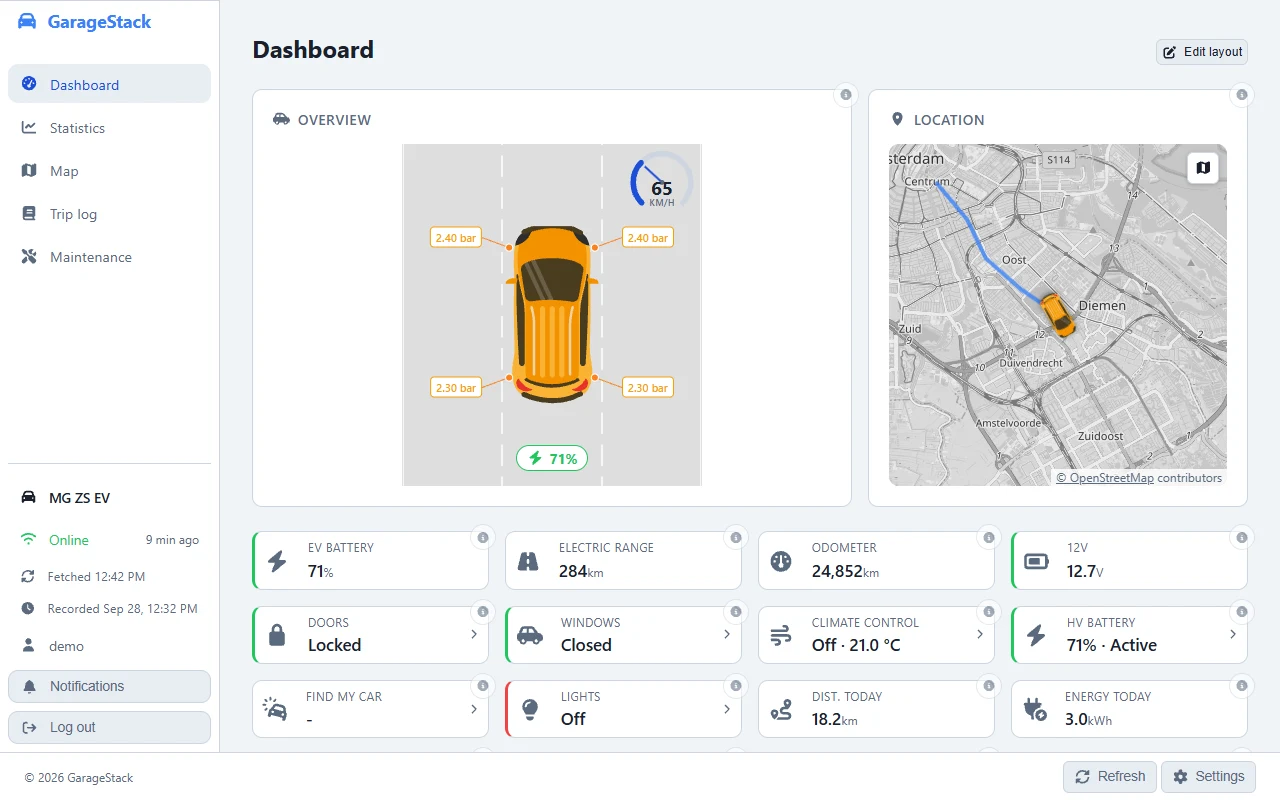Open the map layers button on the map
This screenshot has width=1280, height=800.
1203,168
